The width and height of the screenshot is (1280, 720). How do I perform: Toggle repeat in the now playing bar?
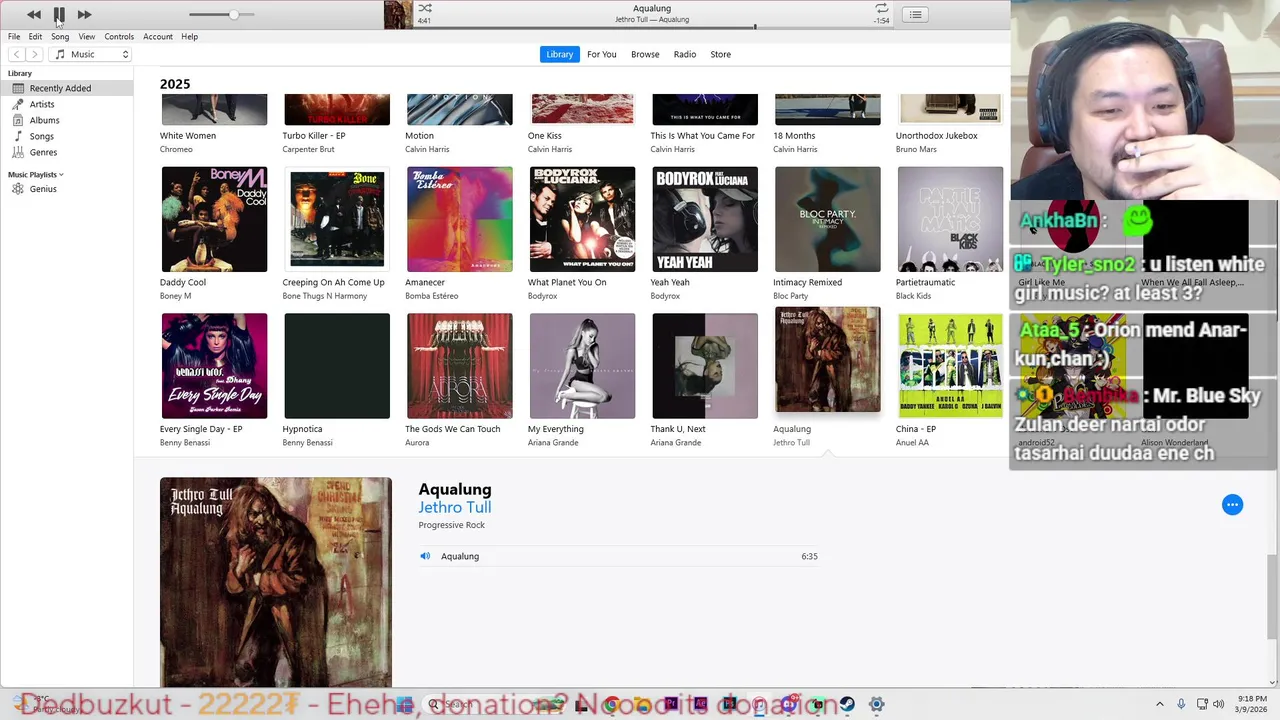tap(881, 8)
